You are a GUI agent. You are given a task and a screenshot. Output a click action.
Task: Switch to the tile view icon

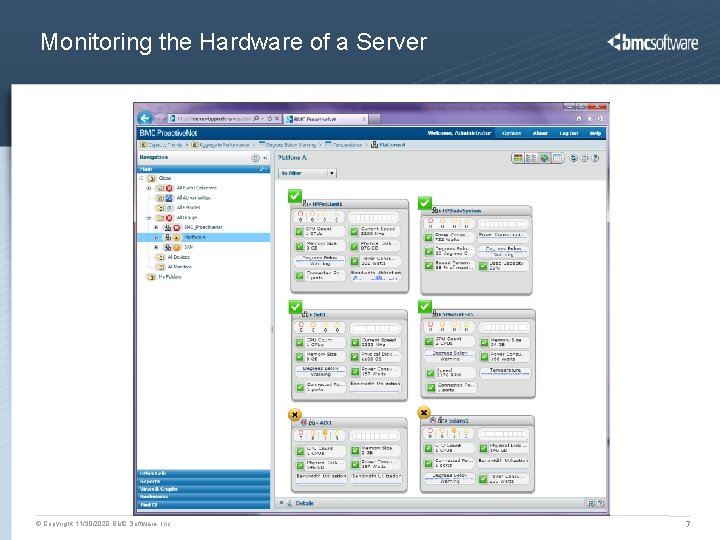click(531, 158)
